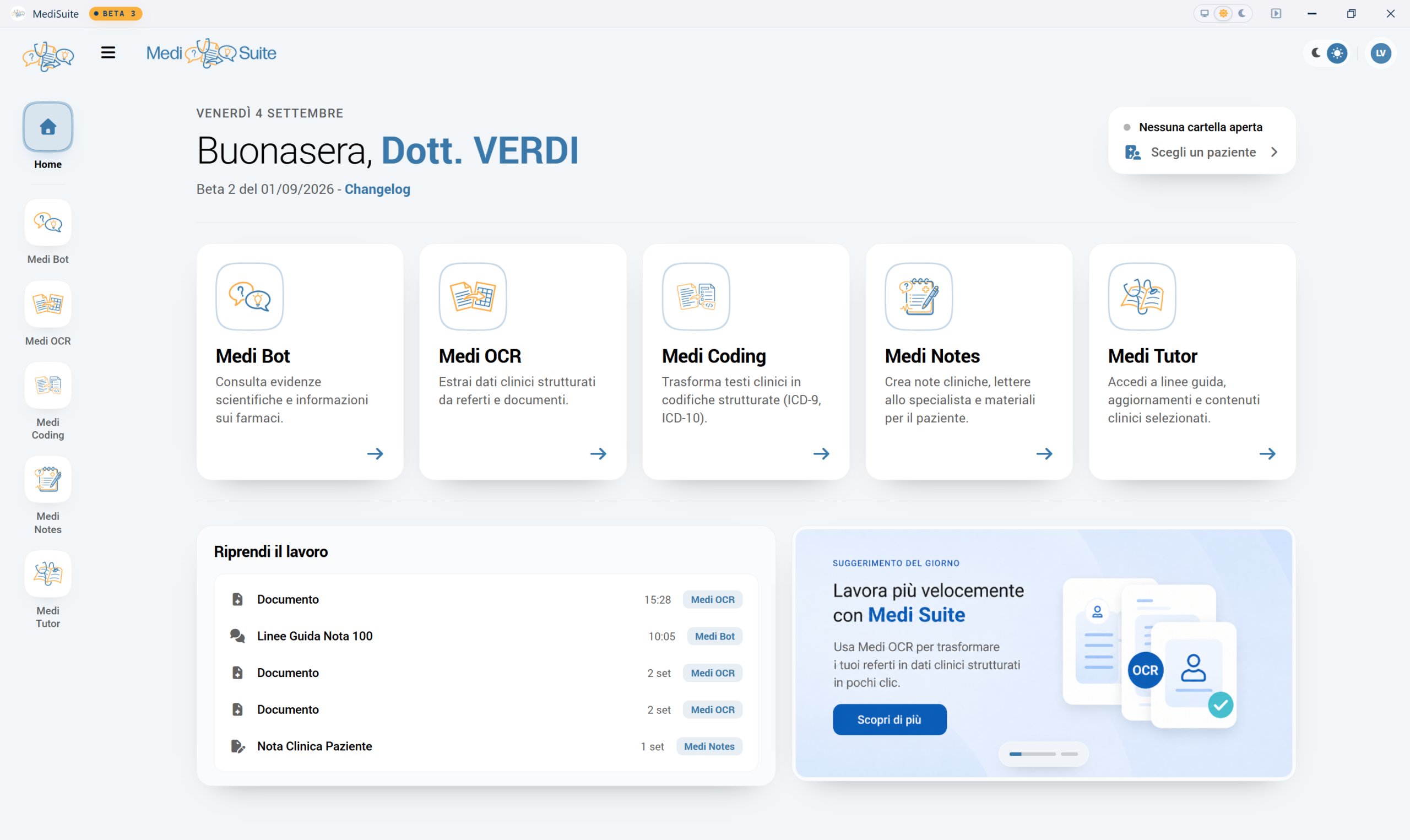Open Medi Notes sidebar icon
The width and height of the screenshot is (1410, 840).
[47, 479]
